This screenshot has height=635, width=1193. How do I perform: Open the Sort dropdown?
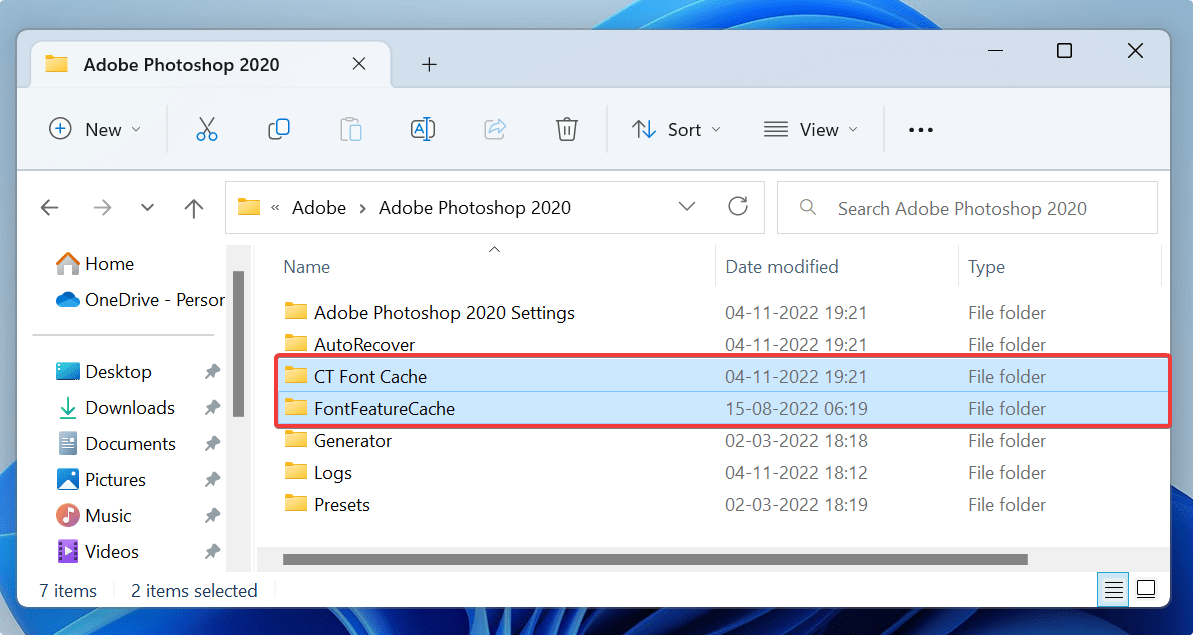(677, 129)
